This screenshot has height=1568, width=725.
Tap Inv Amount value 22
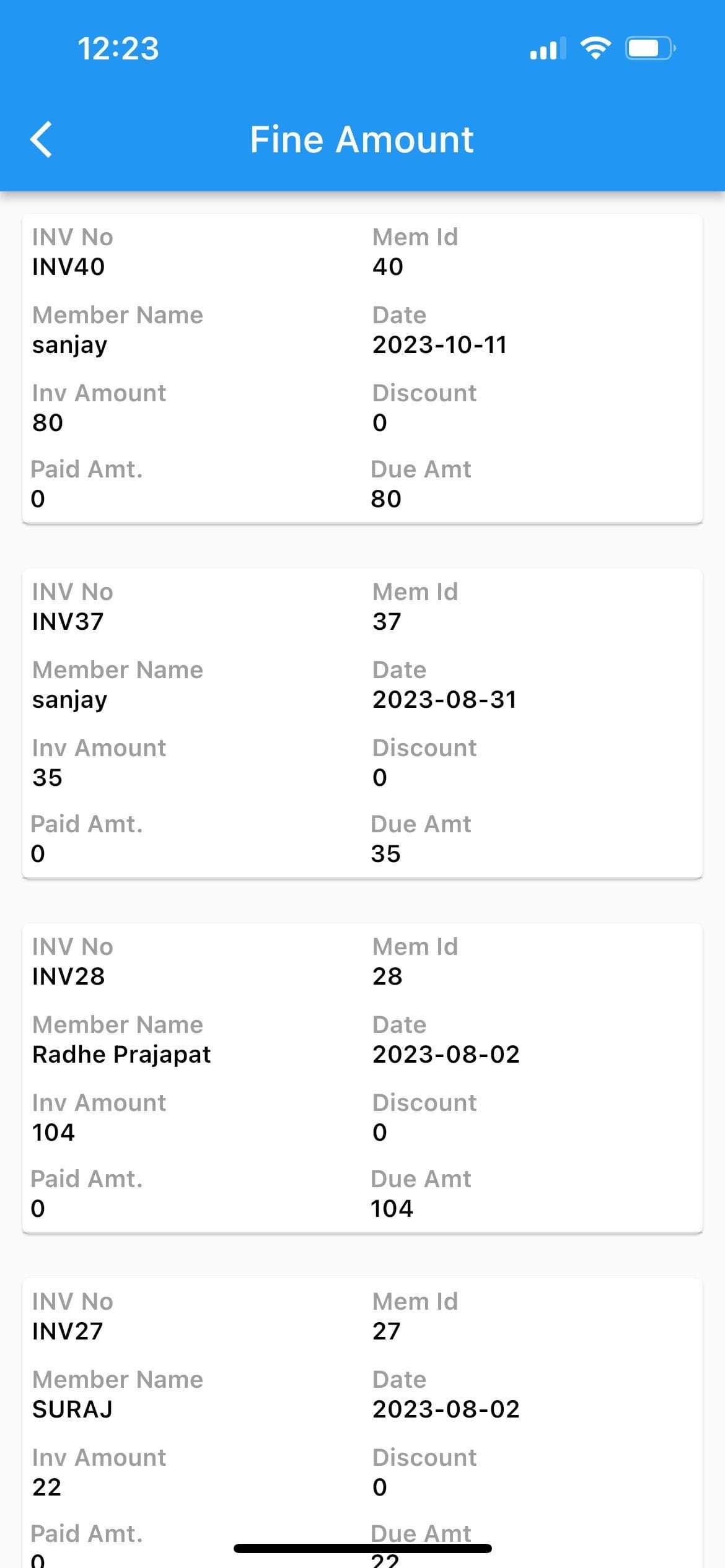46,1487
